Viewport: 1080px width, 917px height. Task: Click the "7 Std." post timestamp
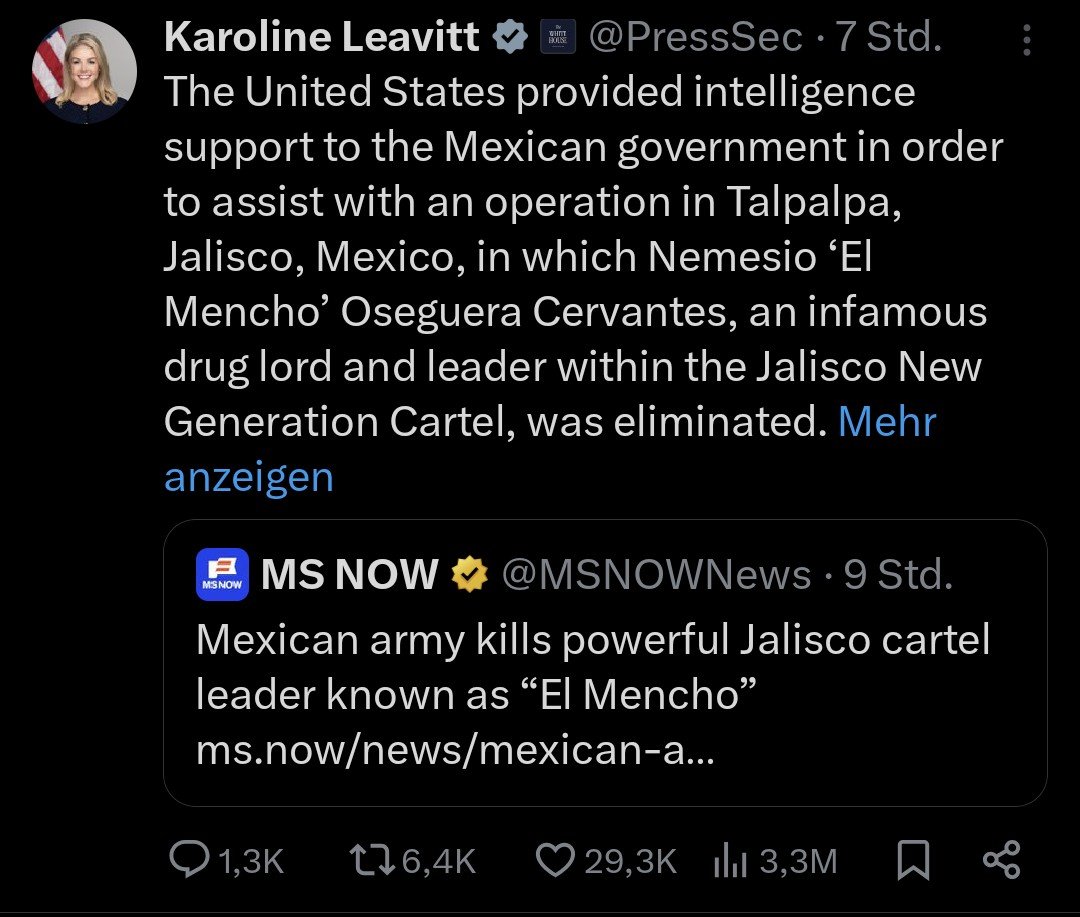pyautogui.click(x=890, y=39)
